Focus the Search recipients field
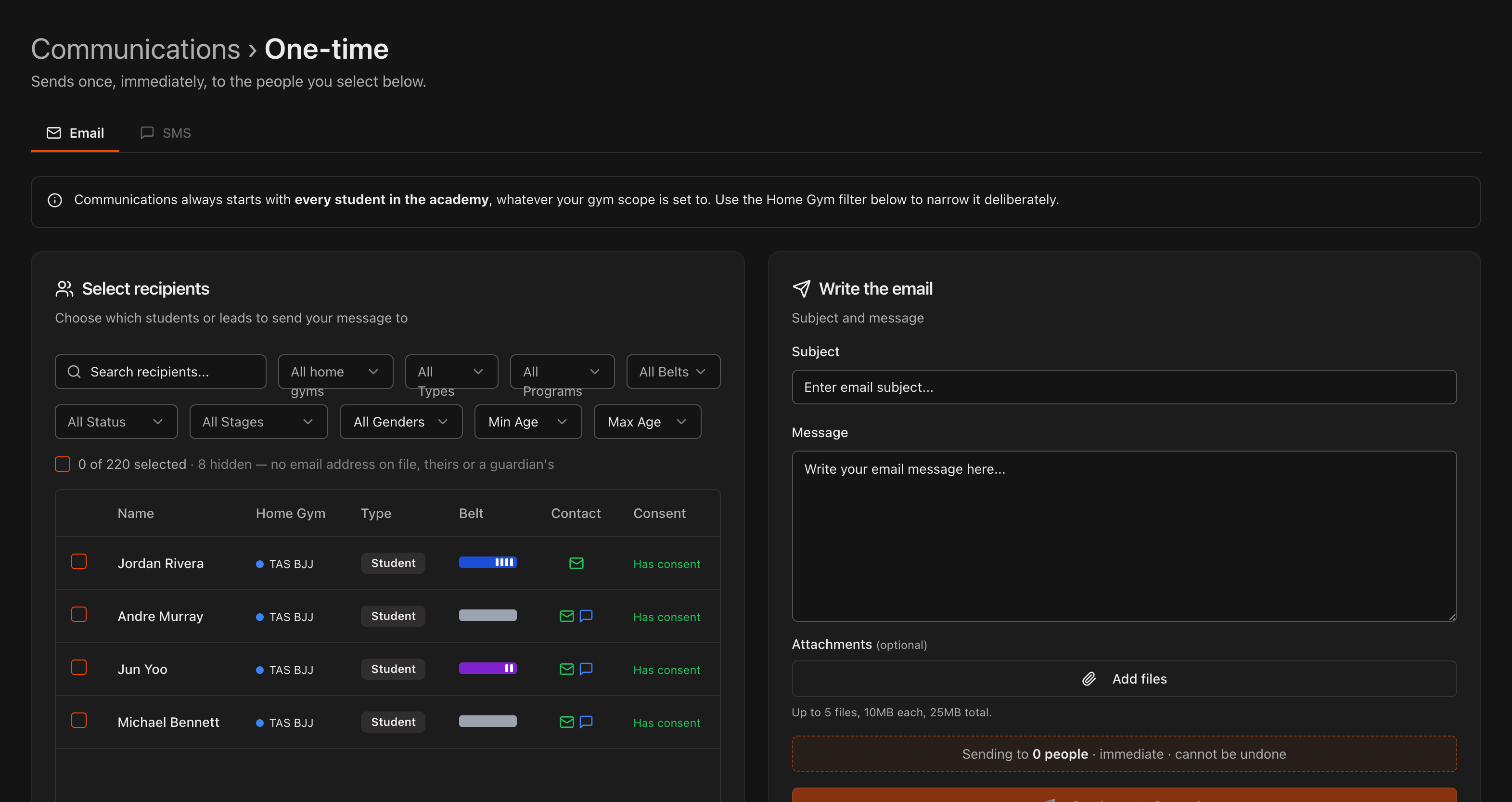1512x802 pixels. point(160,372)
